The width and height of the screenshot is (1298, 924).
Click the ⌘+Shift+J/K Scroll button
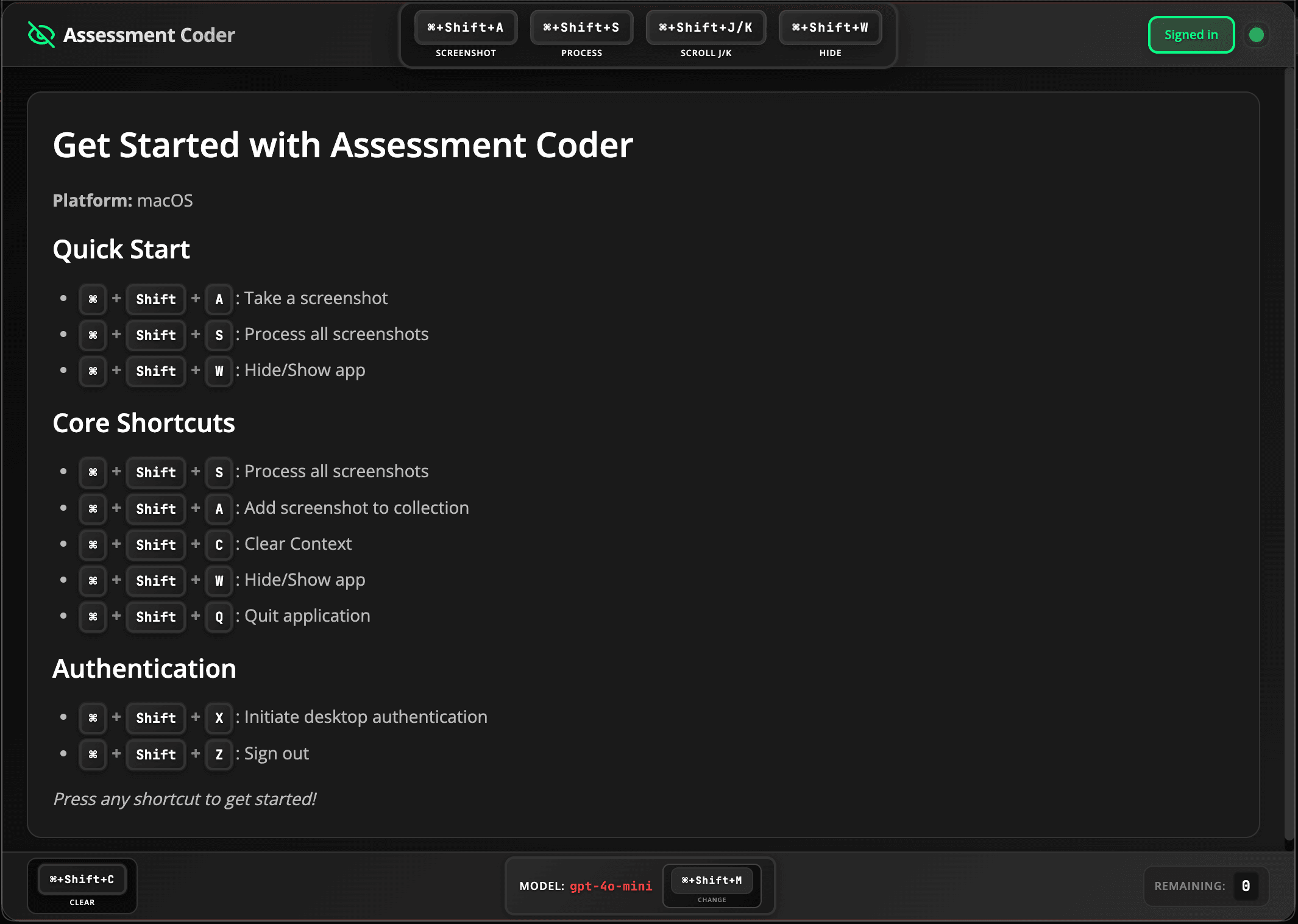pyautogui.click(x=706, y=27)
